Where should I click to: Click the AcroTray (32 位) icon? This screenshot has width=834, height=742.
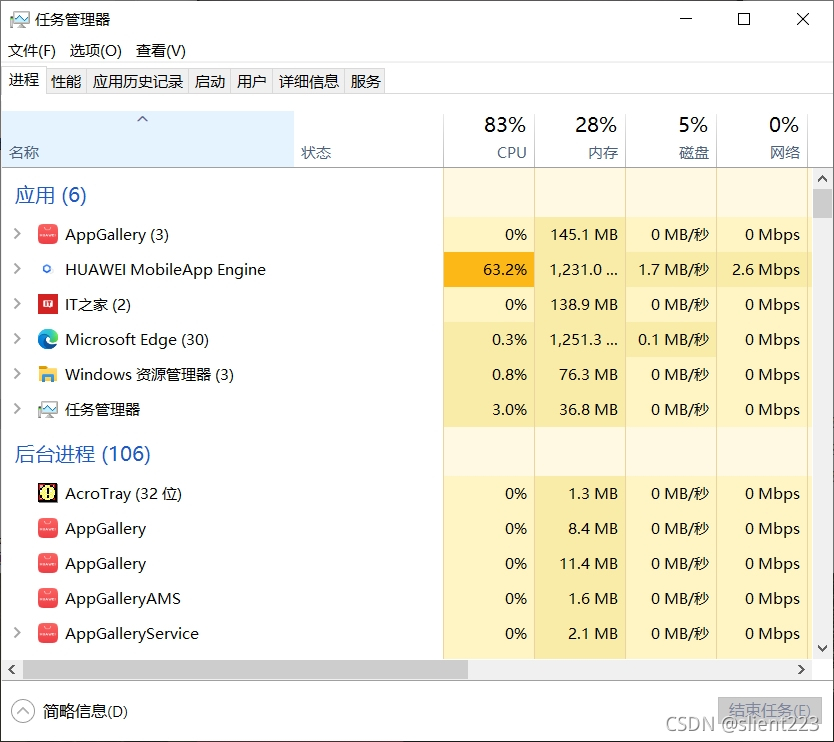pyautogui.click(x=48, y=493)
